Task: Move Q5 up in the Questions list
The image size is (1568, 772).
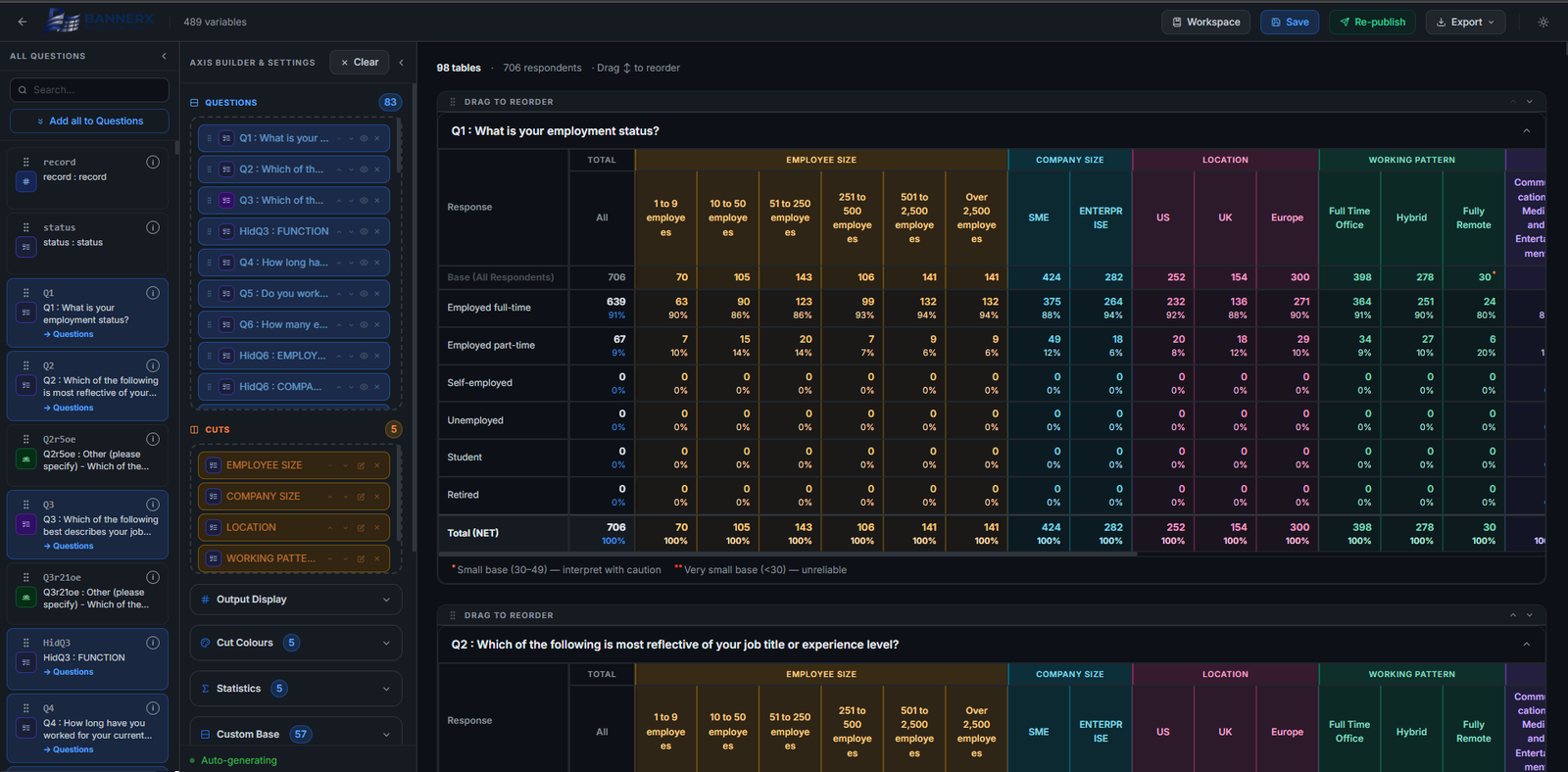Action: tap(339, 293)
